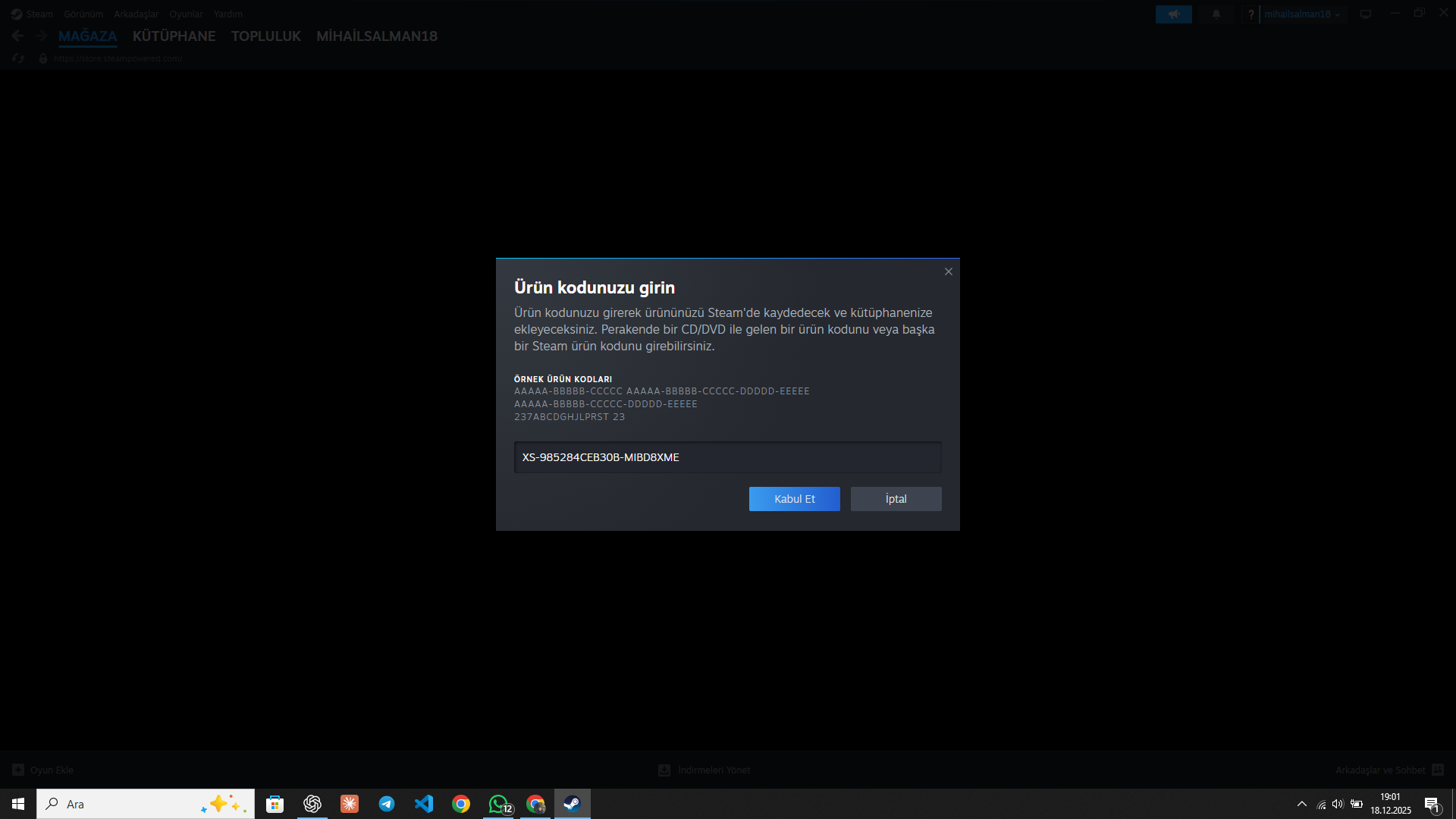
Task: Open the taskbar clock and date
Action: tap(1391, 804)
